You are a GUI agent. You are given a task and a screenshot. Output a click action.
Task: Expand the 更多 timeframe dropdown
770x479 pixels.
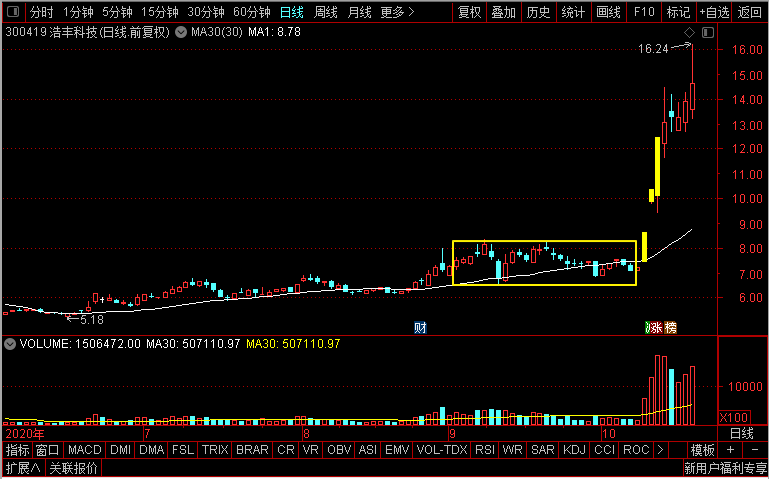point(398,13)
